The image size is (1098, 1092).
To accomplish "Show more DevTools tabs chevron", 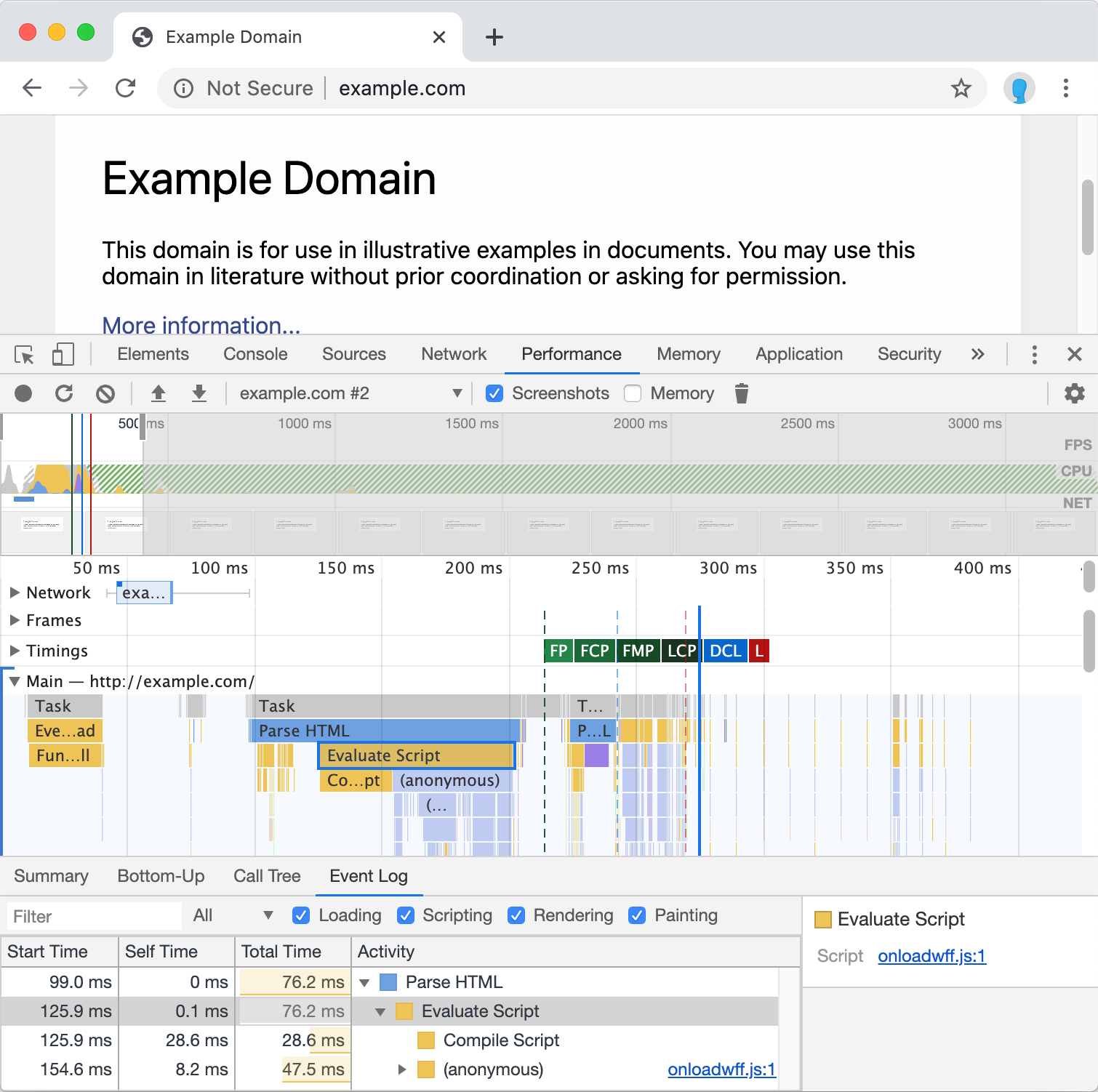I will coord(977,354).
